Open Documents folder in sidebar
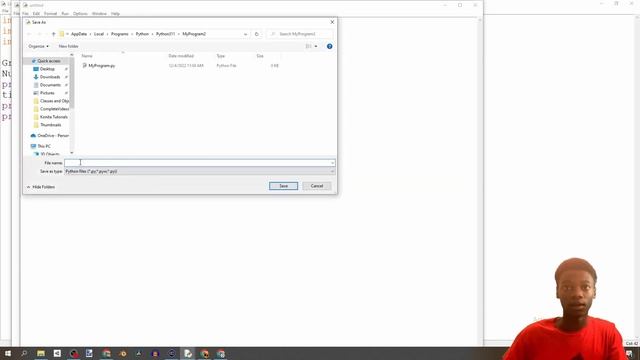 tap(50, 85)
